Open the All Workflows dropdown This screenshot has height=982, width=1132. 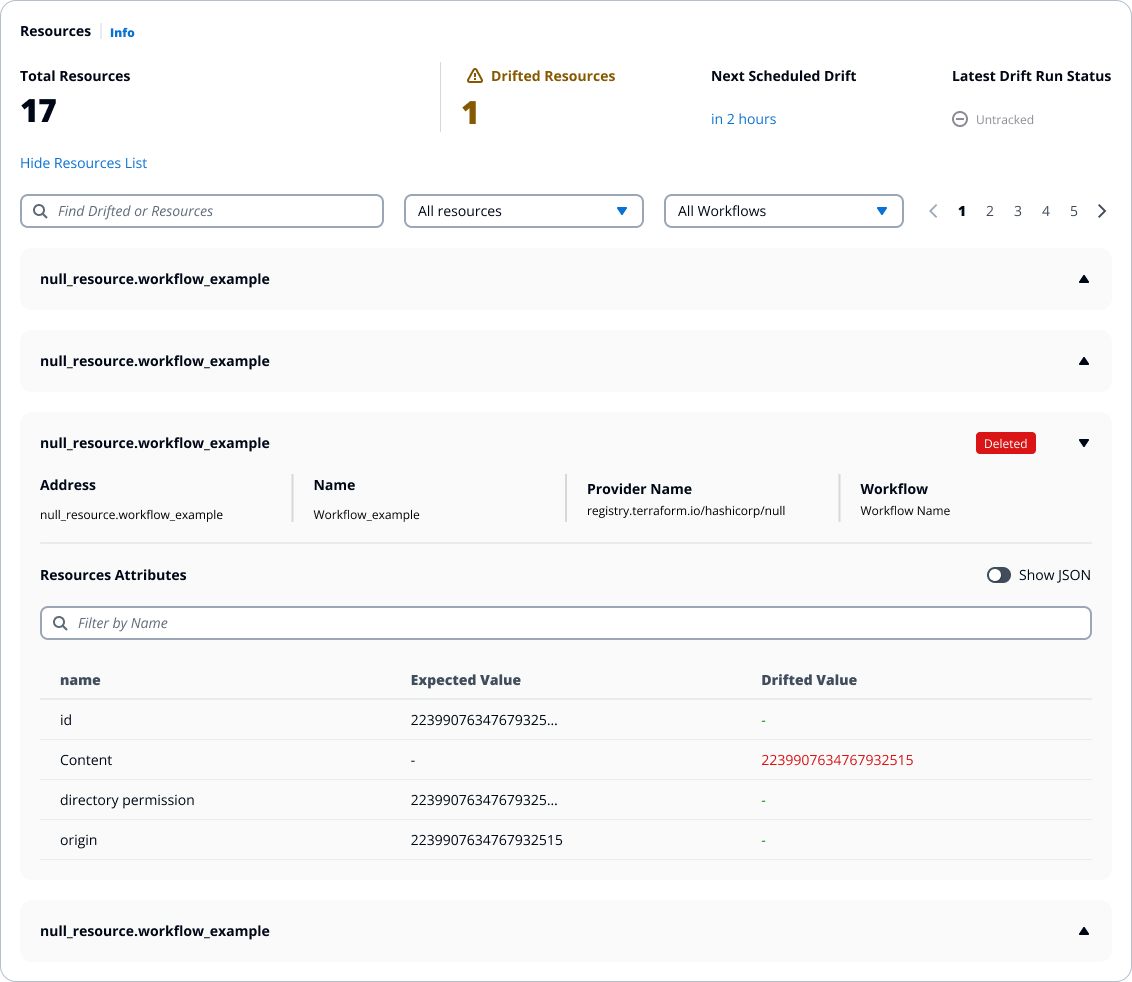[x=783, y=211]
